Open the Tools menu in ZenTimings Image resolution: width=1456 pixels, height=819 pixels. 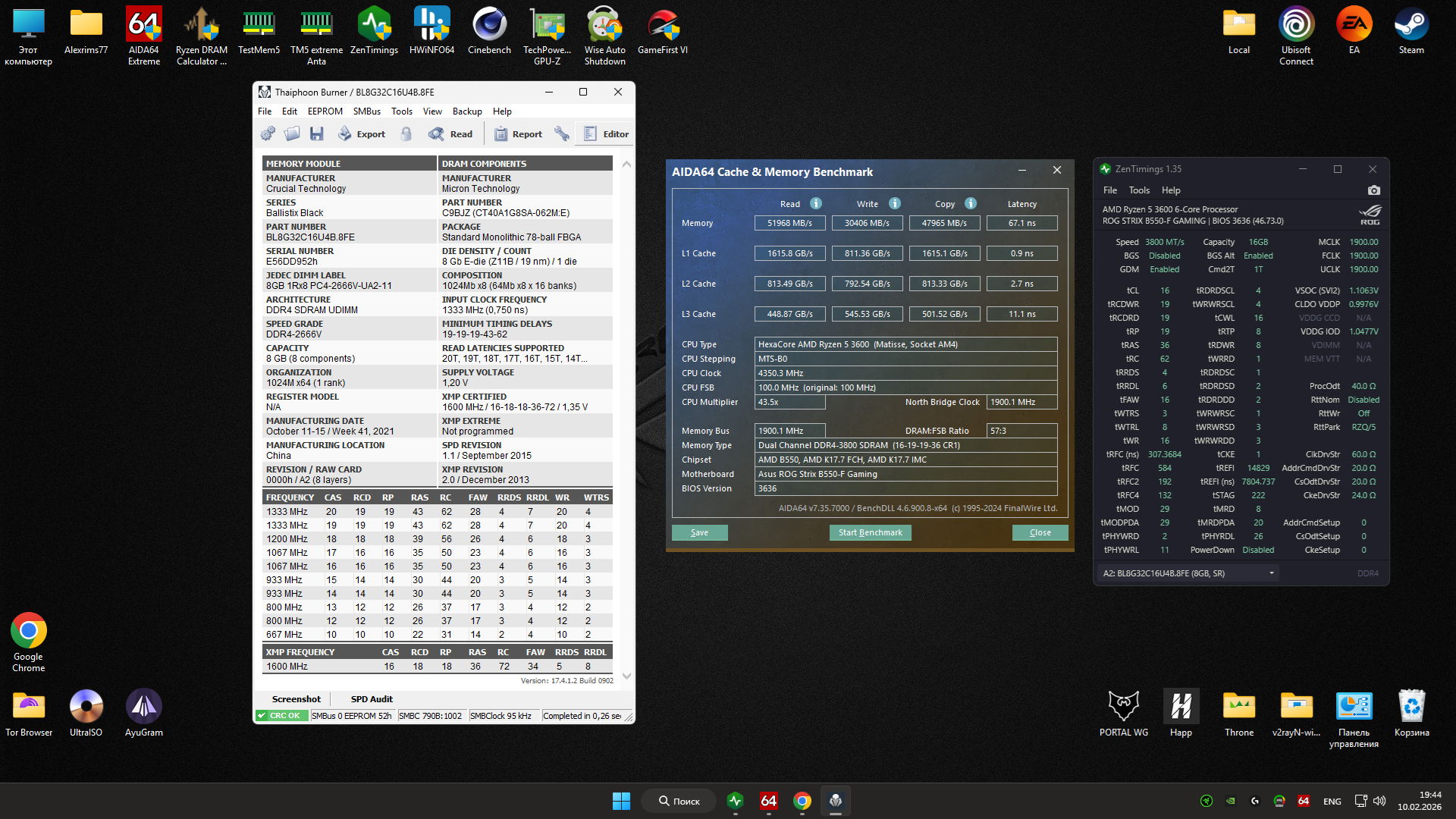(1138, 190)
